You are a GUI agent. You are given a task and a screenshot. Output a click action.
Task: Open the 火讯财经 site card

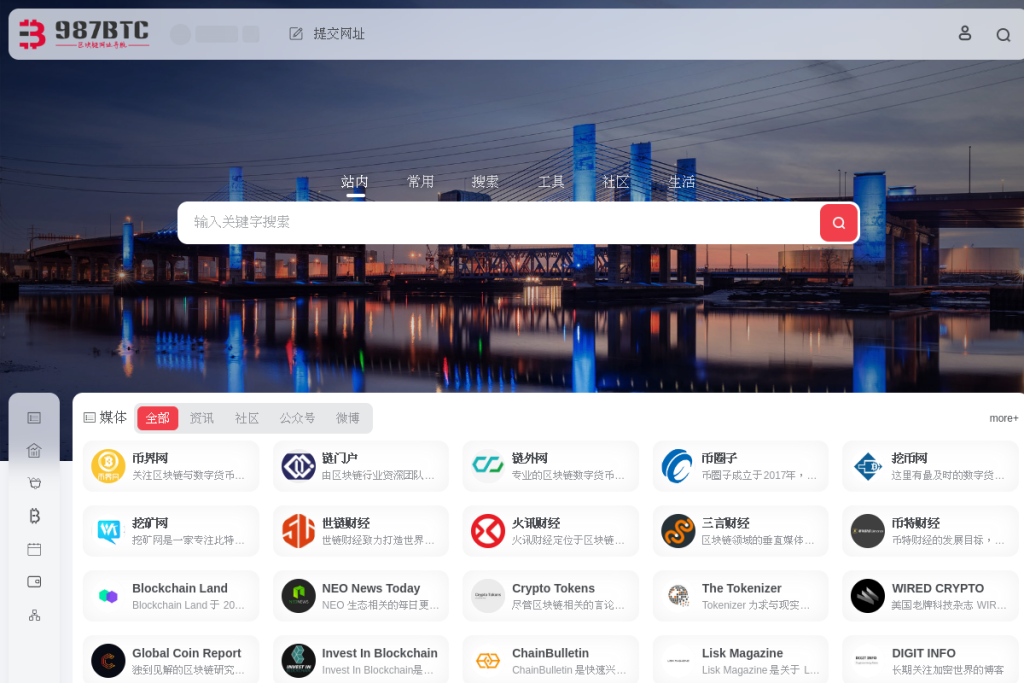(x=550, y=531)
